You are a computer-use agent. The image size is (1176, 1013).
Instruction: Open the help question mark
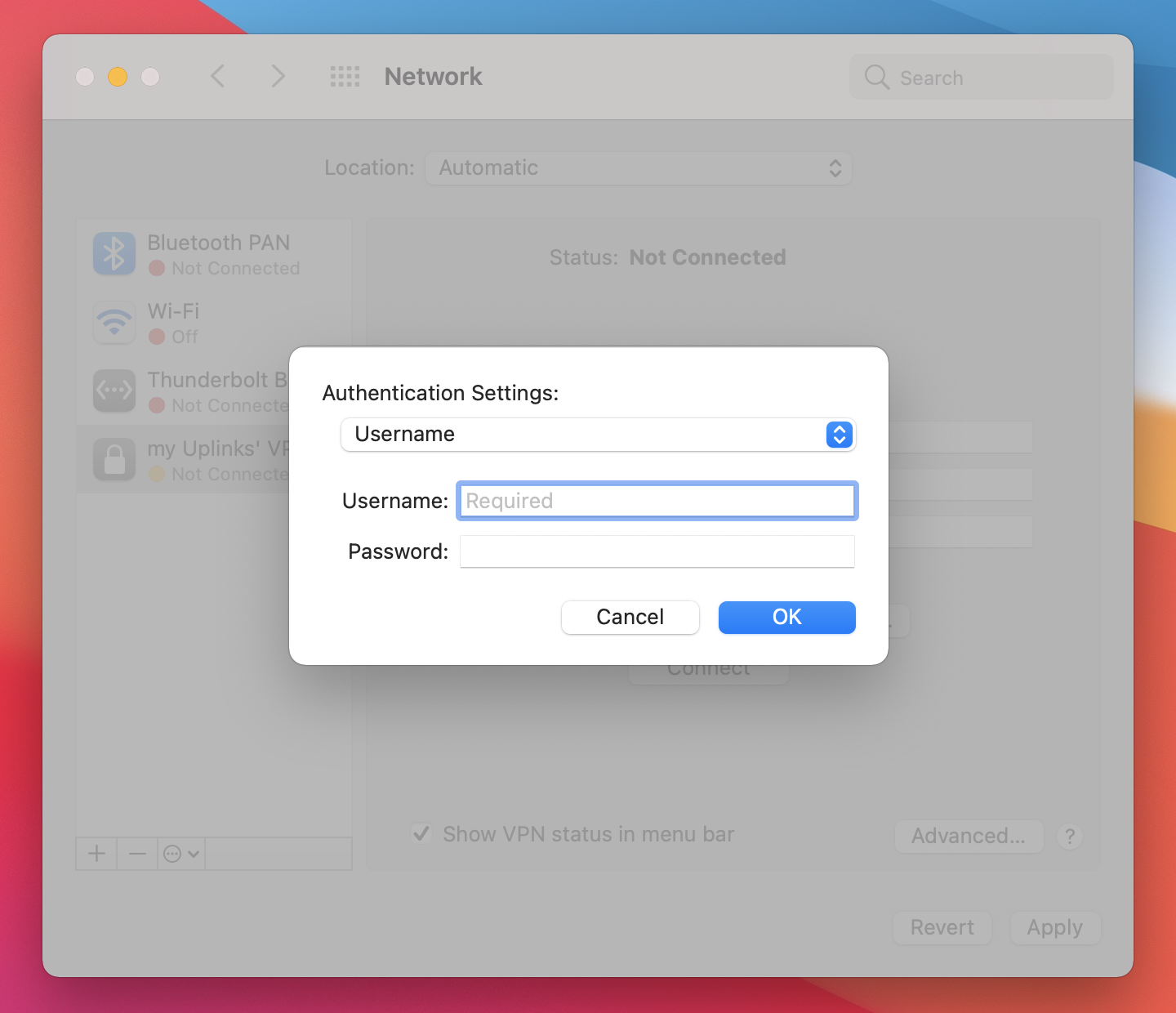pos(1070,836)
